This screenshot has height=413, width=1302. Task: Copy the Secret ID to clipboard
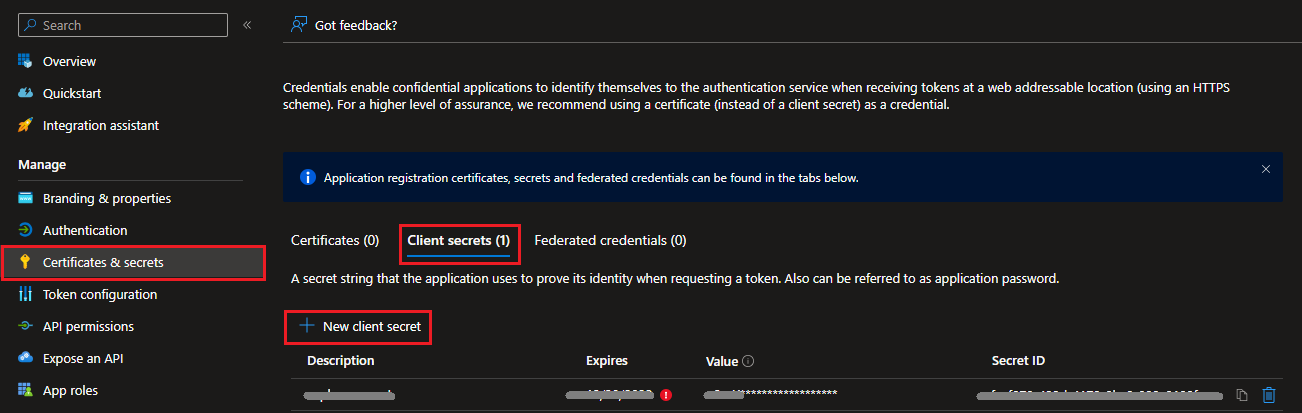point(1242,395)
